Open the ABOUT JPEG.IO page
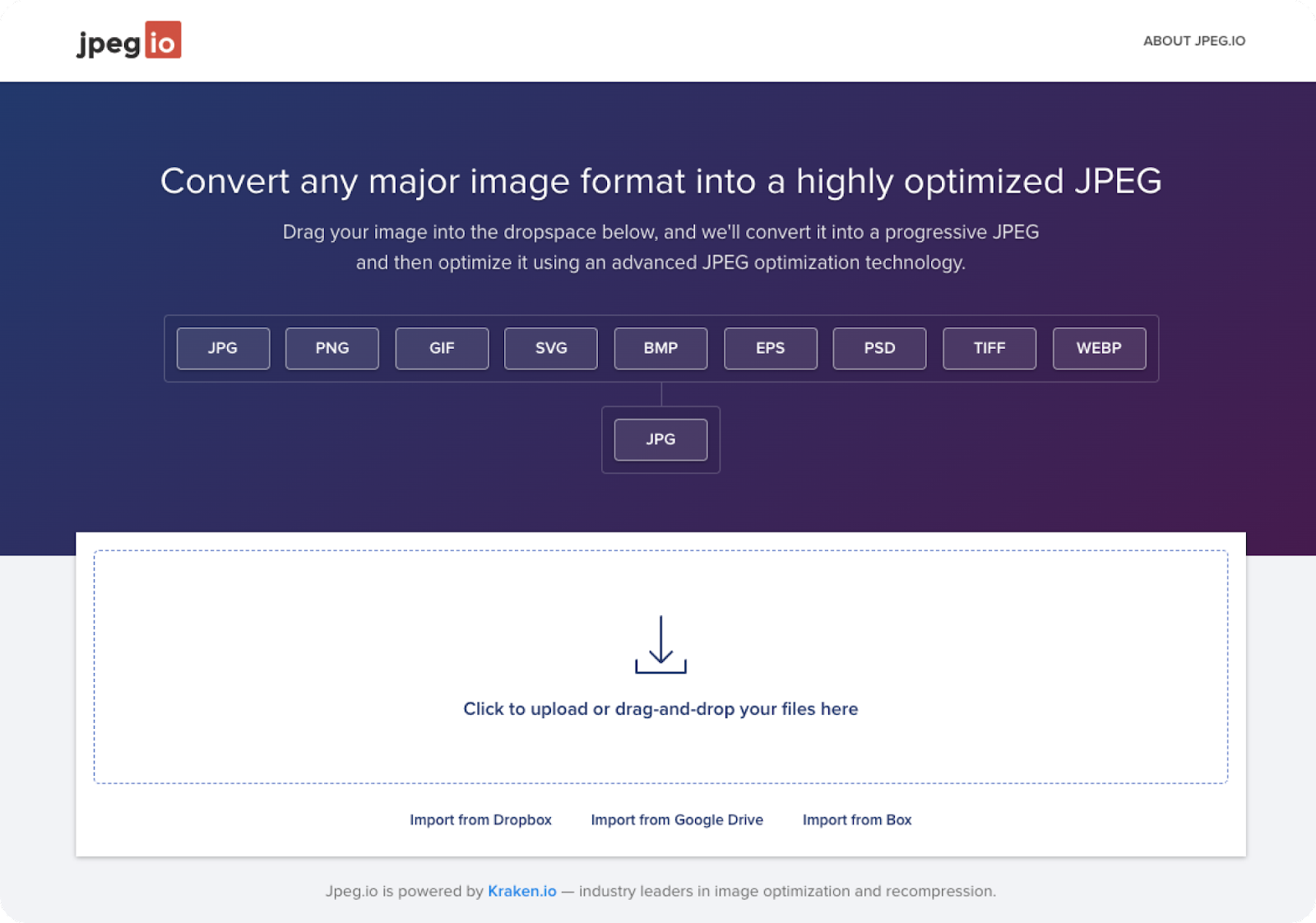The height and width of the screenshot is (923, 1316). 1194,41
